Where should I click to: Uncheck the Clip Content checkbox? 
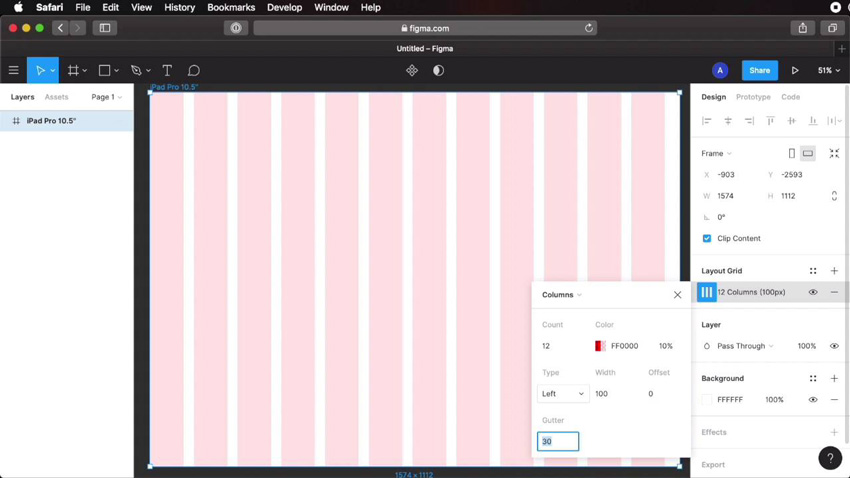(707, 239)
